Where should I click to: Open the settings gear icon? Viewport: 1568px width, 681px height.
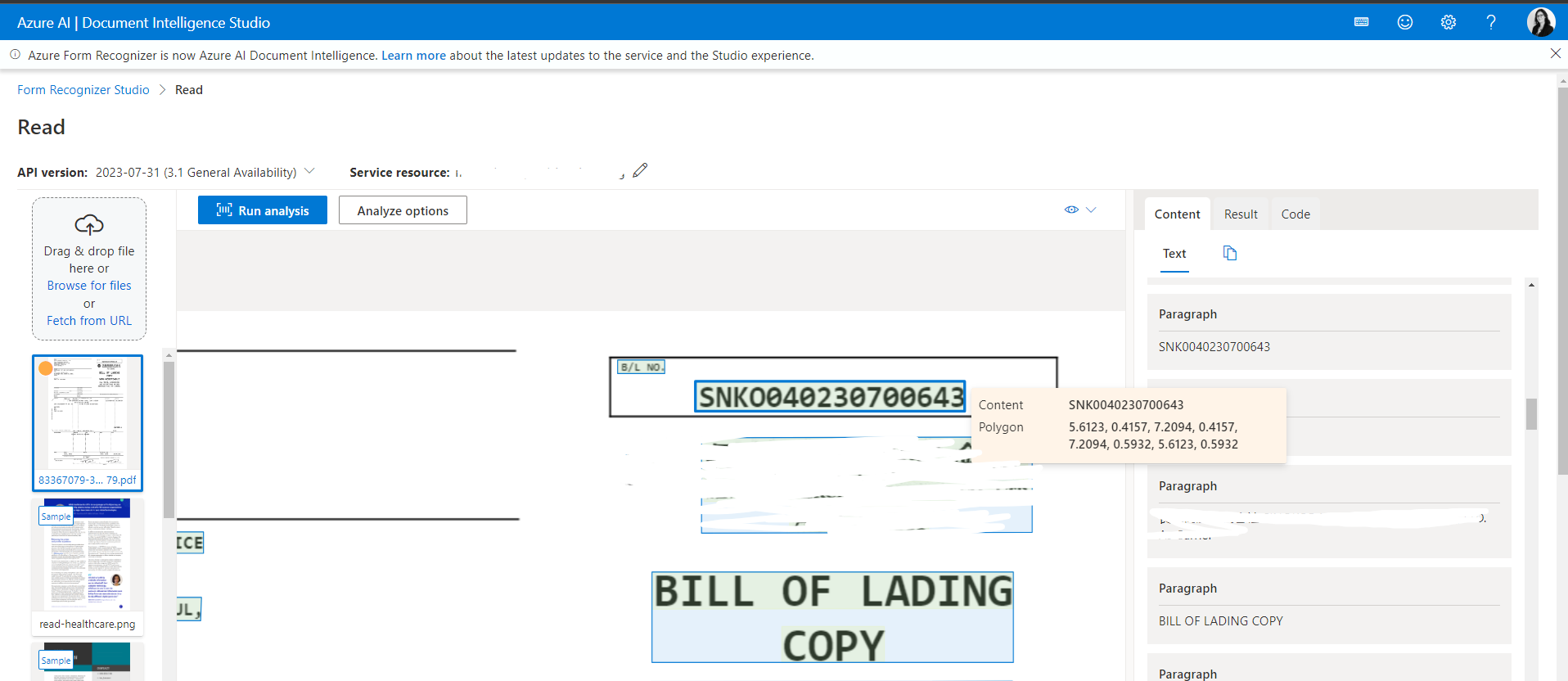pos(1448,22)
